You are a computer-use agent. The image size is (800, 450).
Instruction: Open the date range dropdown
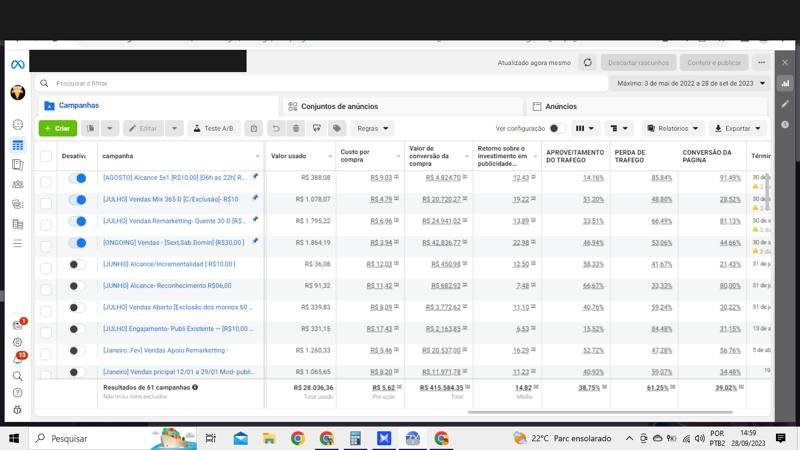691,83
